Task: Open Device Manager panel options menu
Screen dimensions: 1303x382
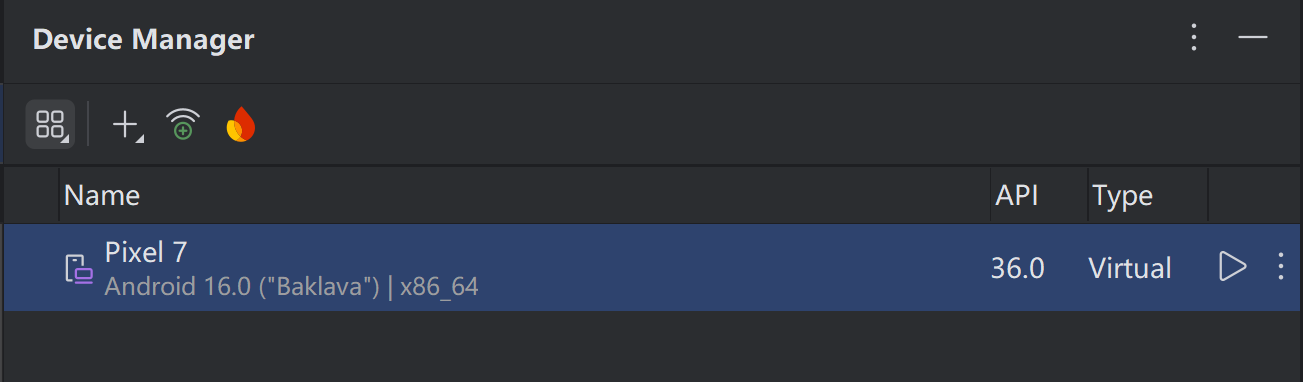Action: pyautogui.click(x=1193, y=39)
